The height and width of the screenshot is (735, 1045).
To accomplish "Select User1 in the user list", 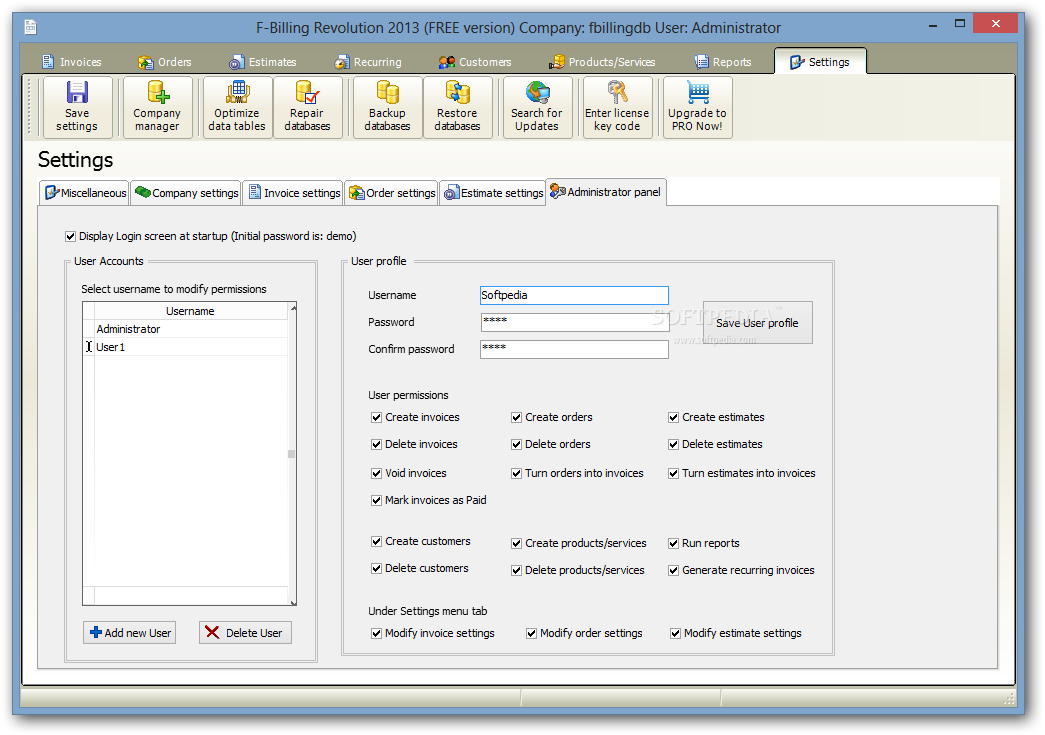I will pyautogui.click(x=191, y=347).
